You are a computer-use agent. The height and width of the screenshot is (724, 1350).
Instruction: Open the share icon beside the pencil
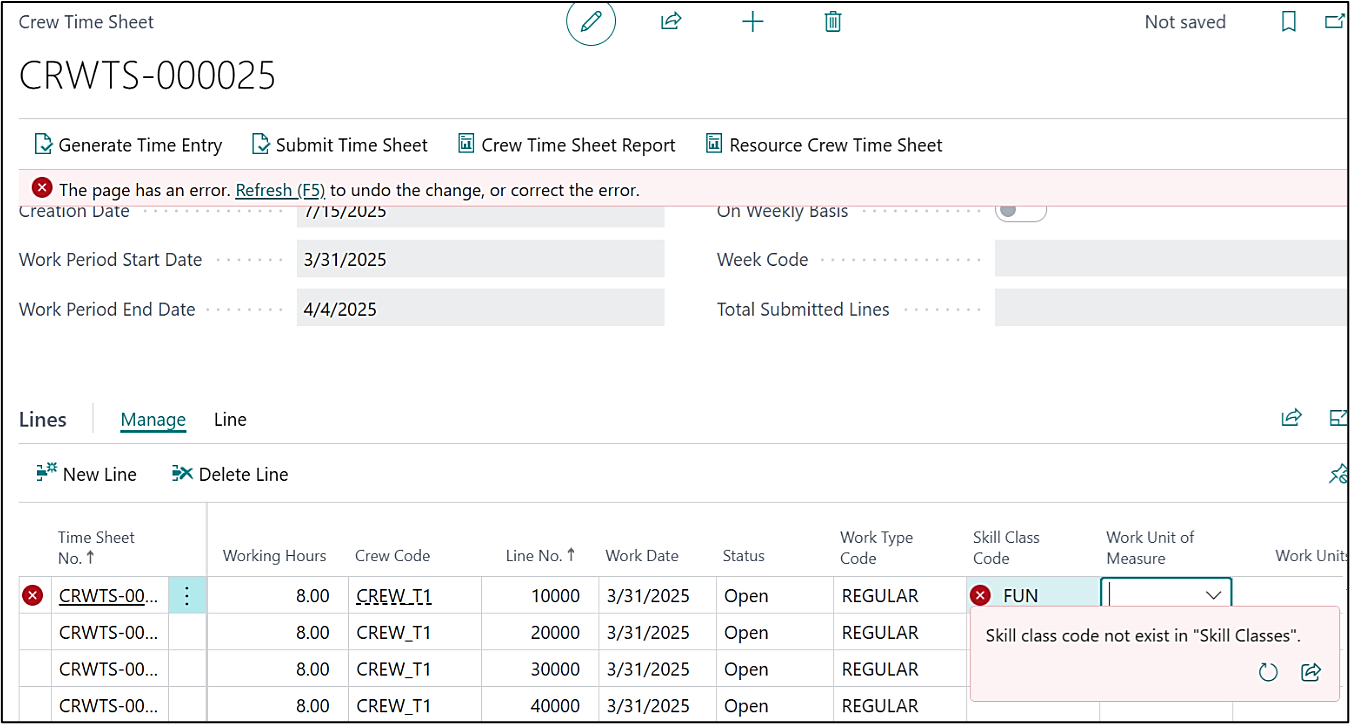(x=671, y=22)
